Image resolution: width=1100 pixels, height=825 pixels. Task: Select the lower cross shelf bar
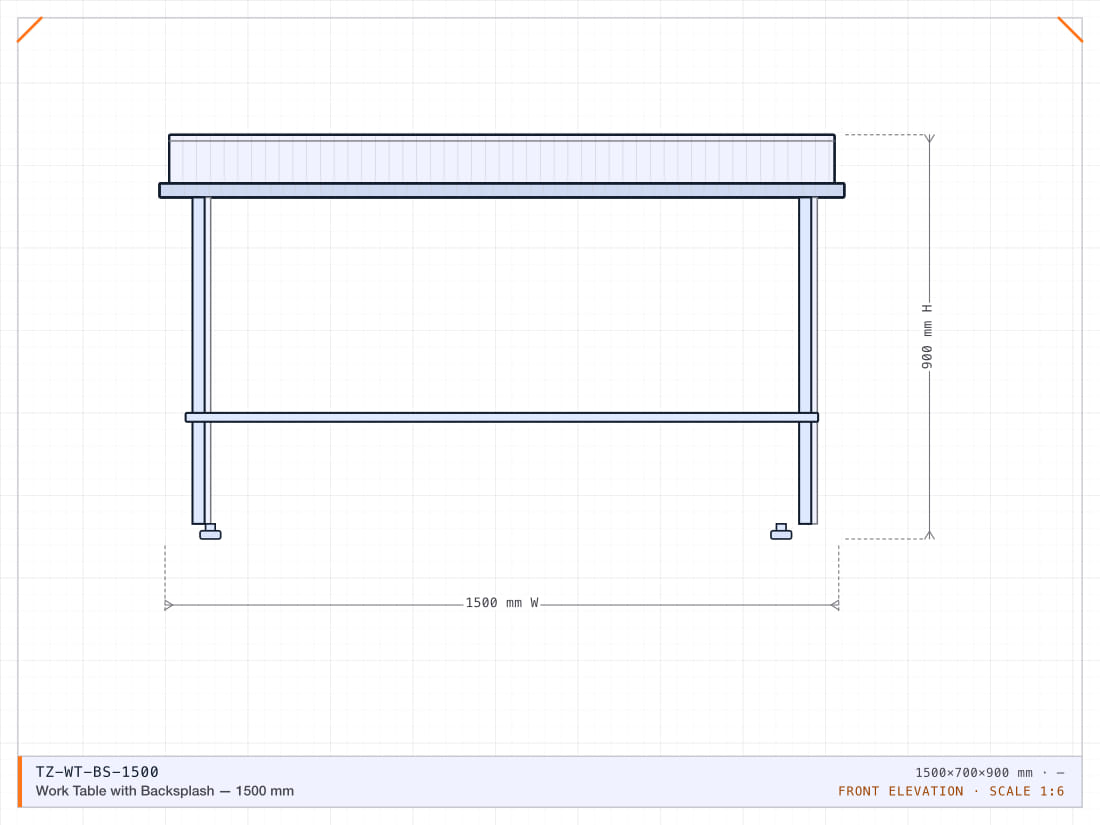(x=502, y=417)
